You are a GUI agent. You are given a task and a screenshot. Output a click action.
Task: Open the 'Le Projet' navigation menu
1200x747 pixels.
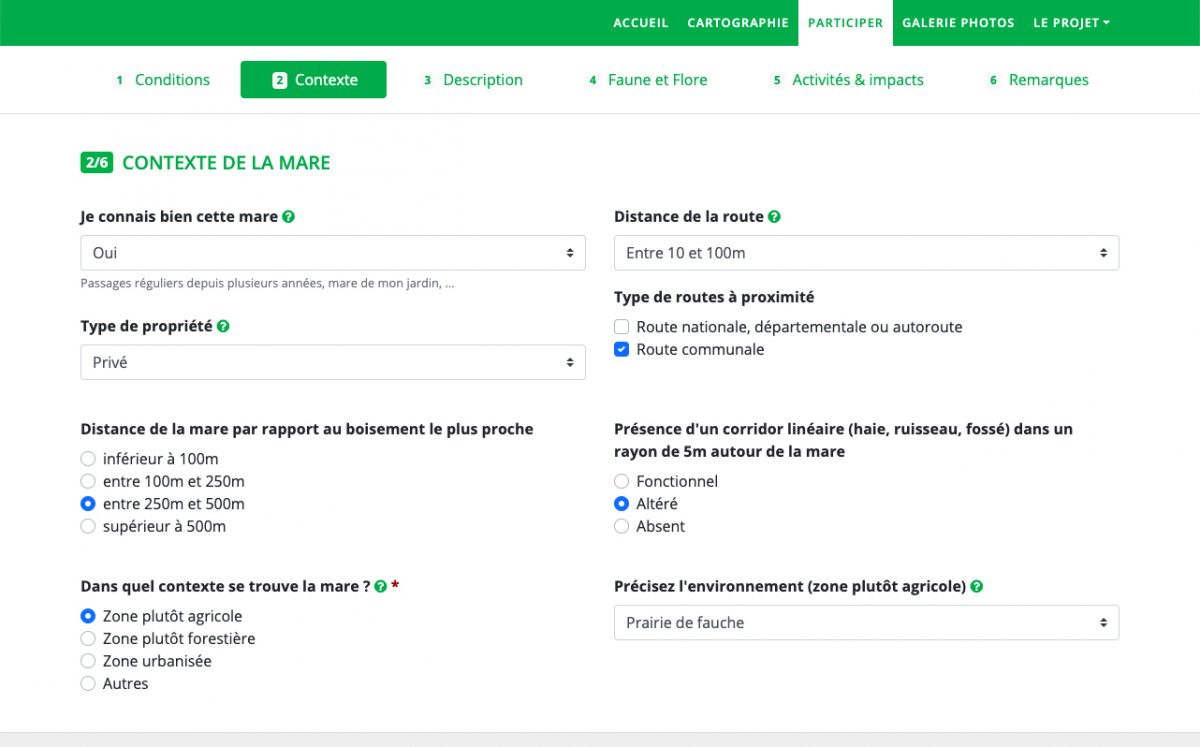1071,22
